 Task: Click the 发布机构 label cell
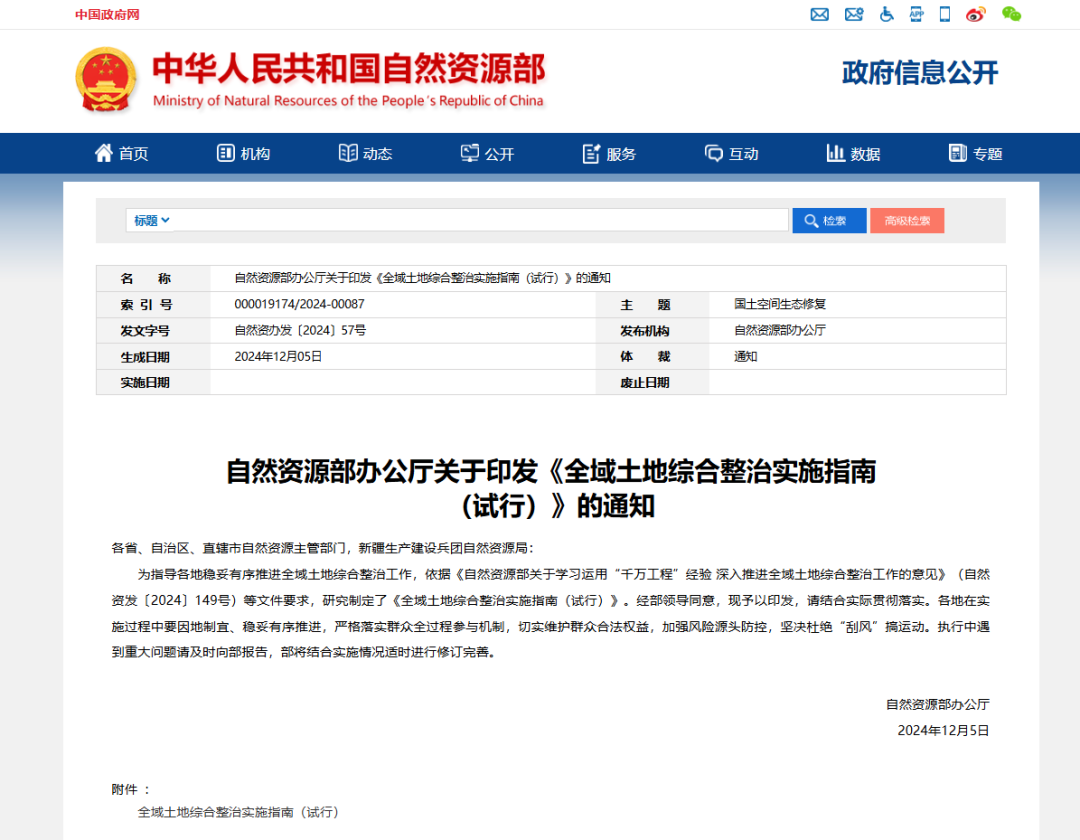click(652, 330)
